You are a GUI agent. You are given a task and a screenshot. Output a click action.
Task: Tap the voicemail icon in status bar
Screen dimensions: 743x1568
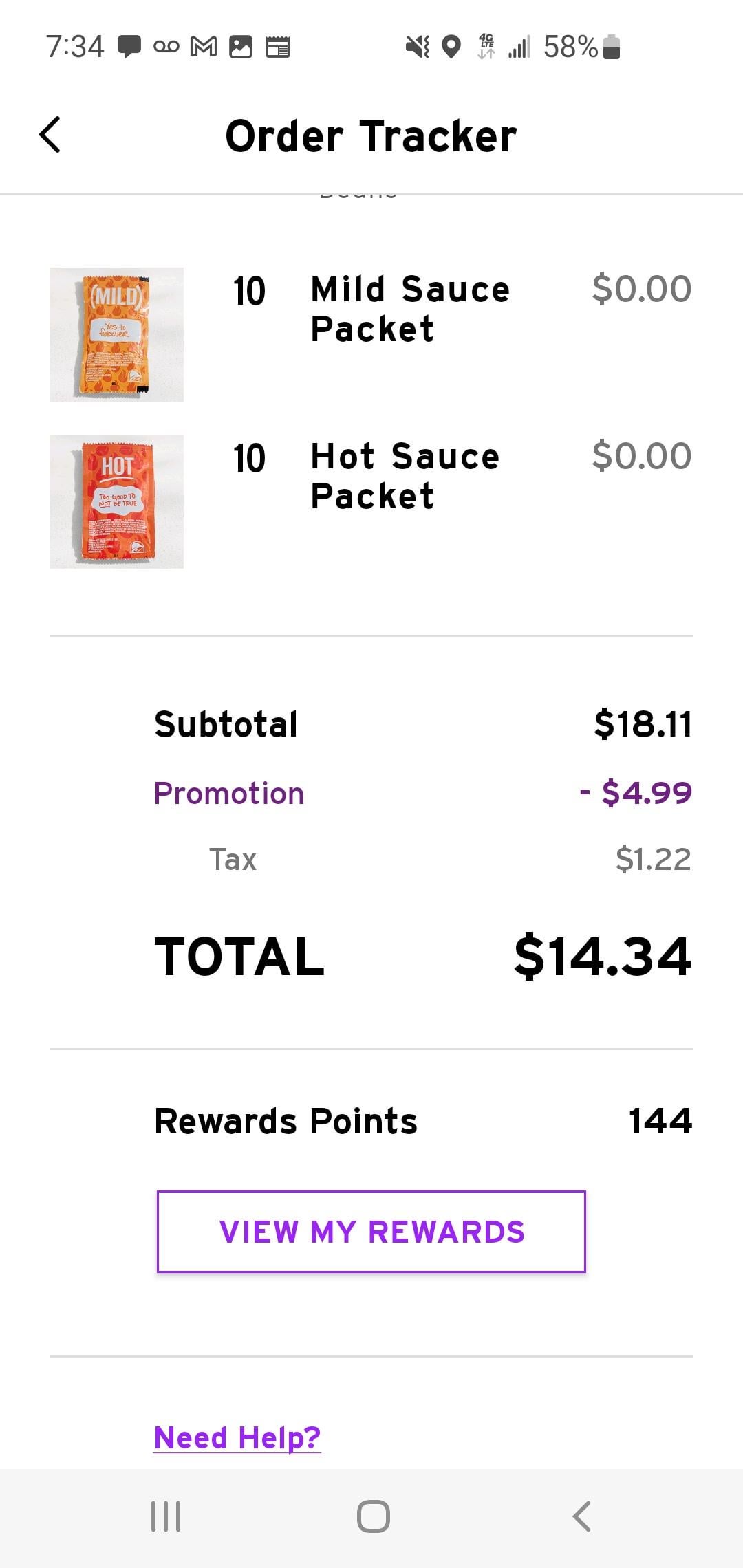pos(166,47)
